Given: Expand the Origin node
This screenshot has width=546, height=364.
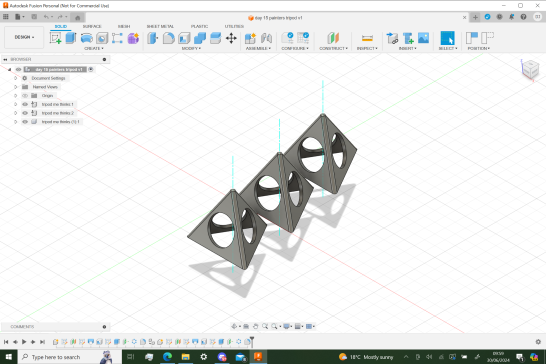Looking at the screenshot, I should click(x=15, y=95).
